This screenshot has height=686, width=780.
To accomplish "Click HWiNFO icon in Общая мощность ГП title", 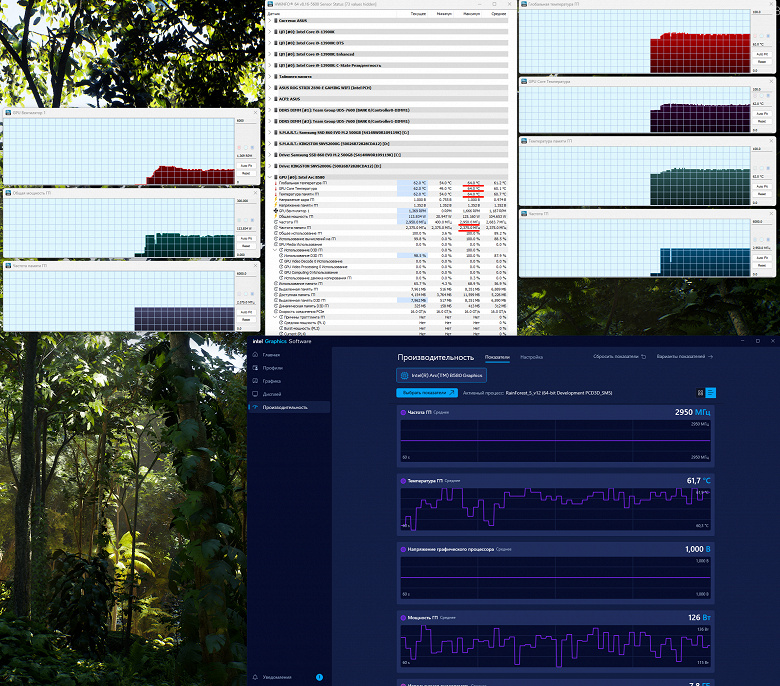I will point(8,193).
